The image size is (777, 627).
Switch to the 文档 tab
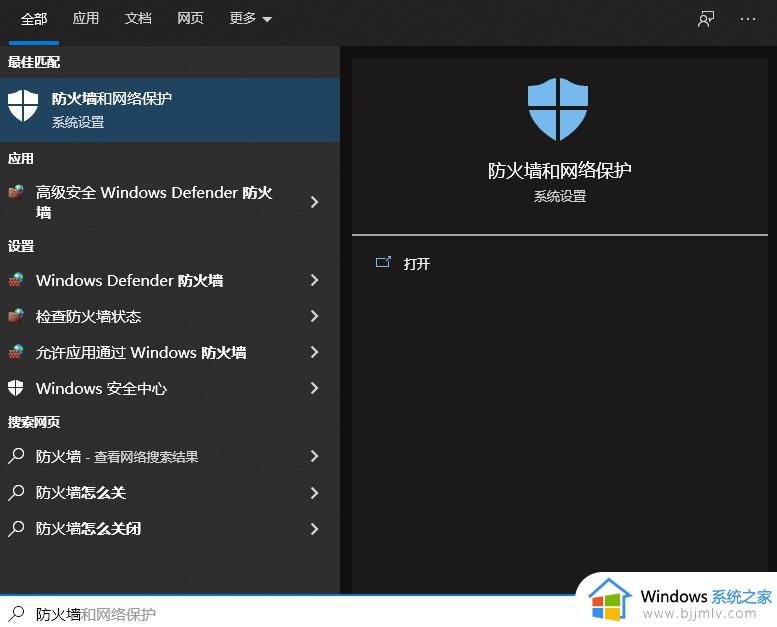(138, 18)
